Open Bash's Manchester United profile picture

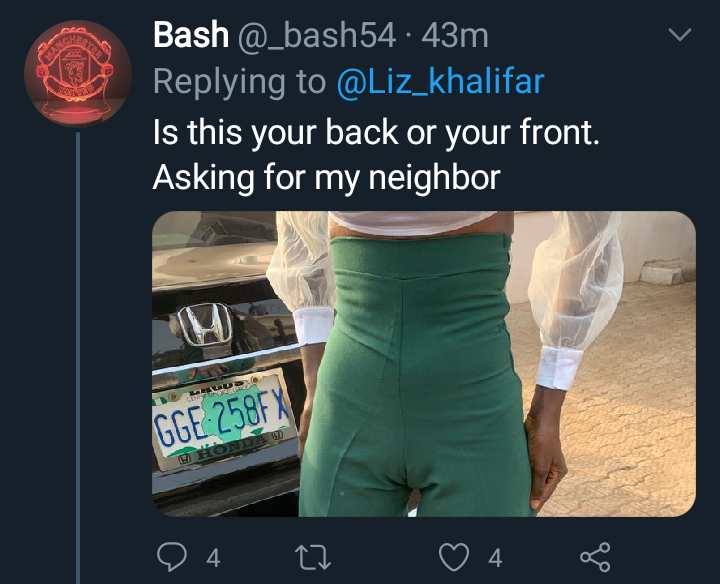[78, 73]
